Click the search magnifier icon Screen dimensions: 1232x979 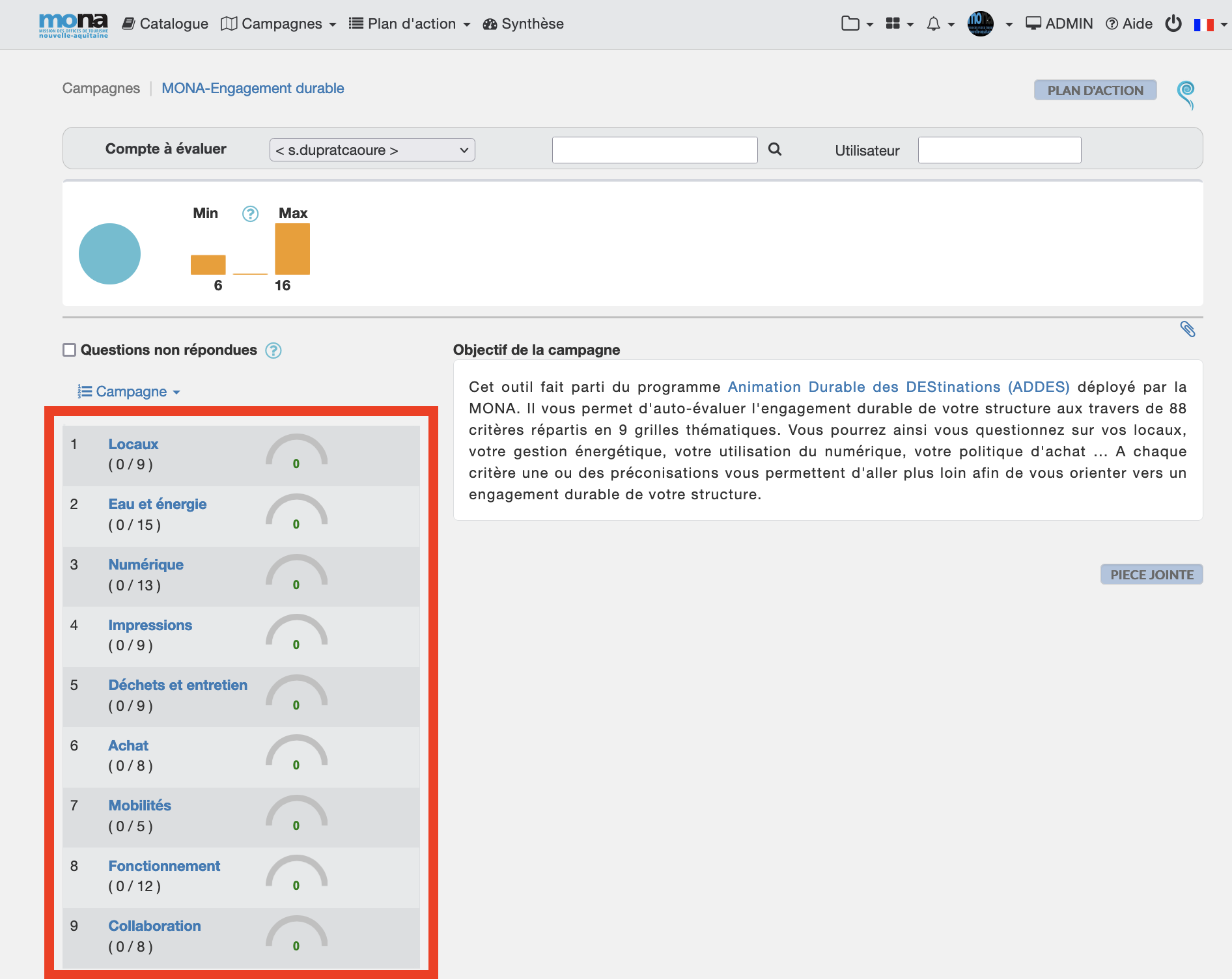[x=774, y=149]
